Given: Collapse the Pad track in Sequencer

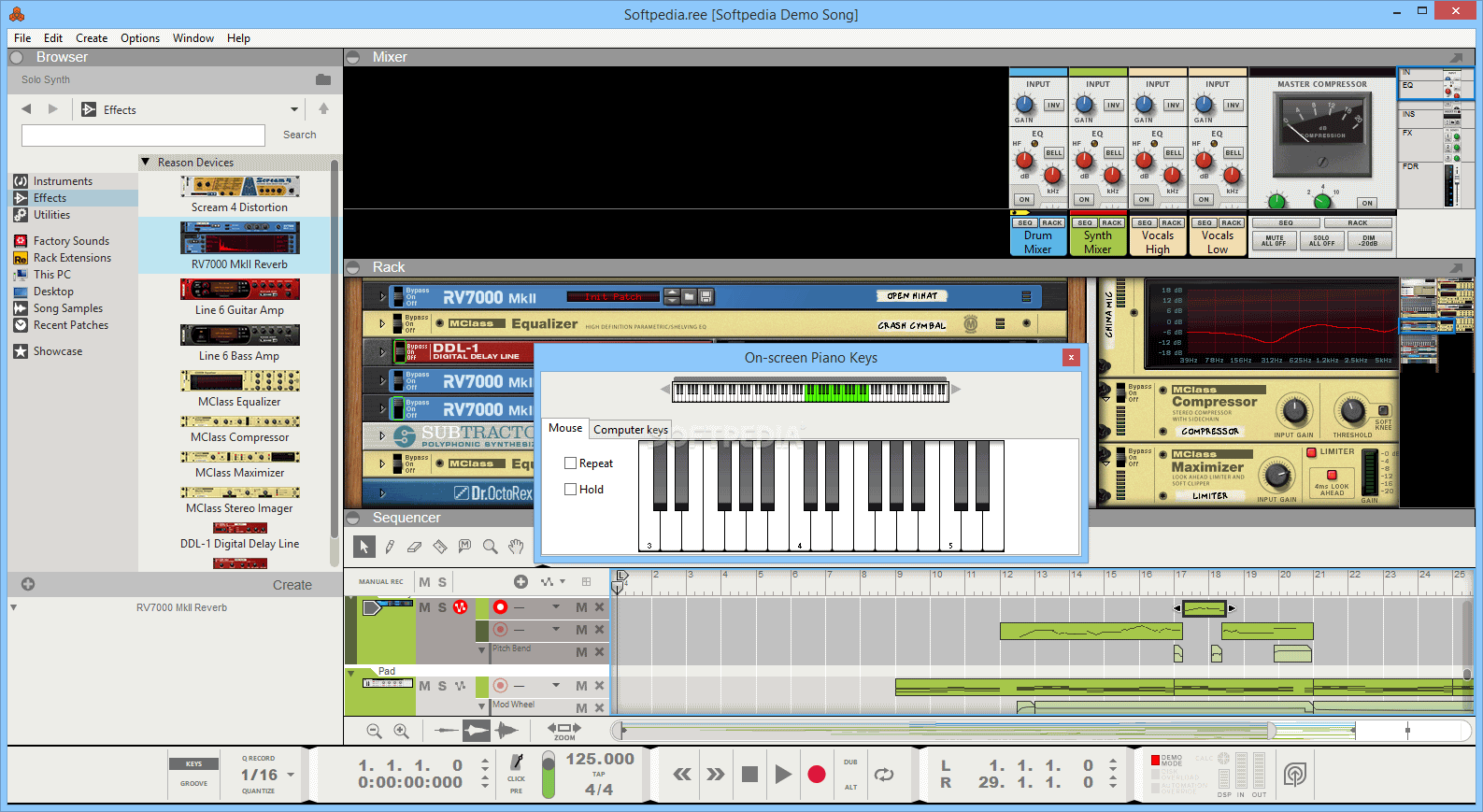Looking at the screenshot, I should pos(351,672).
